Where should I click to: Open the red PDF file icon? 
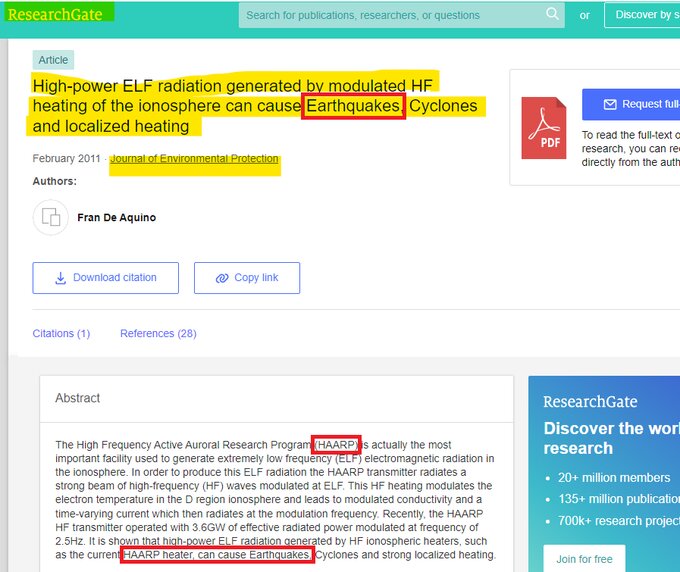[544, 128]
